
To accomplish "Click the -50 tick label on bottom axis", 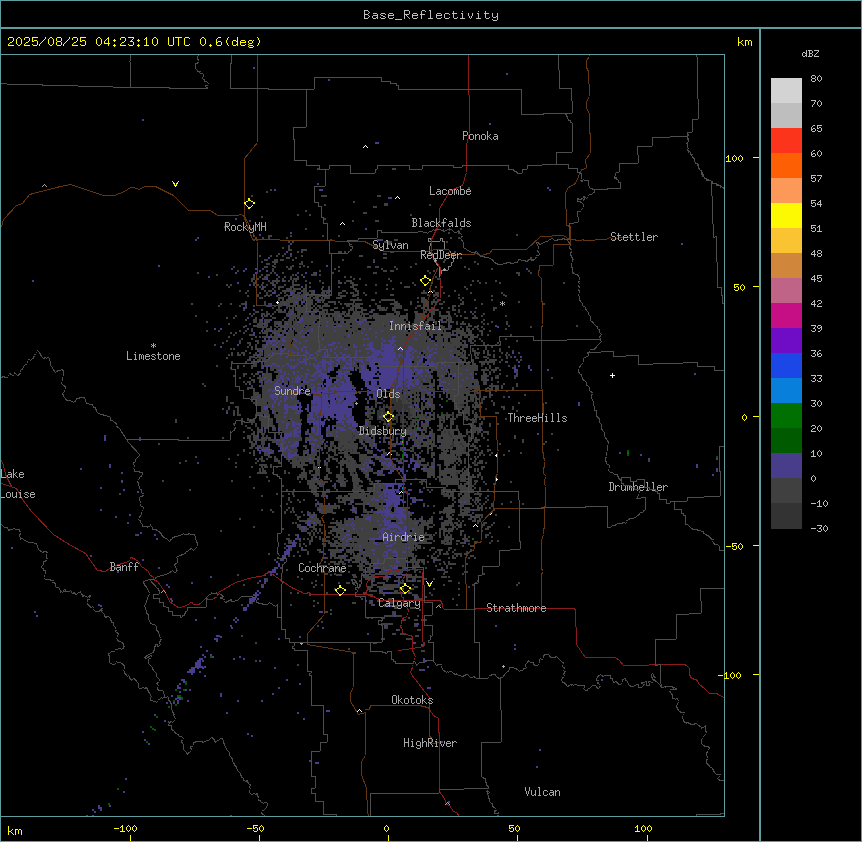I will (x=255, y=828).
